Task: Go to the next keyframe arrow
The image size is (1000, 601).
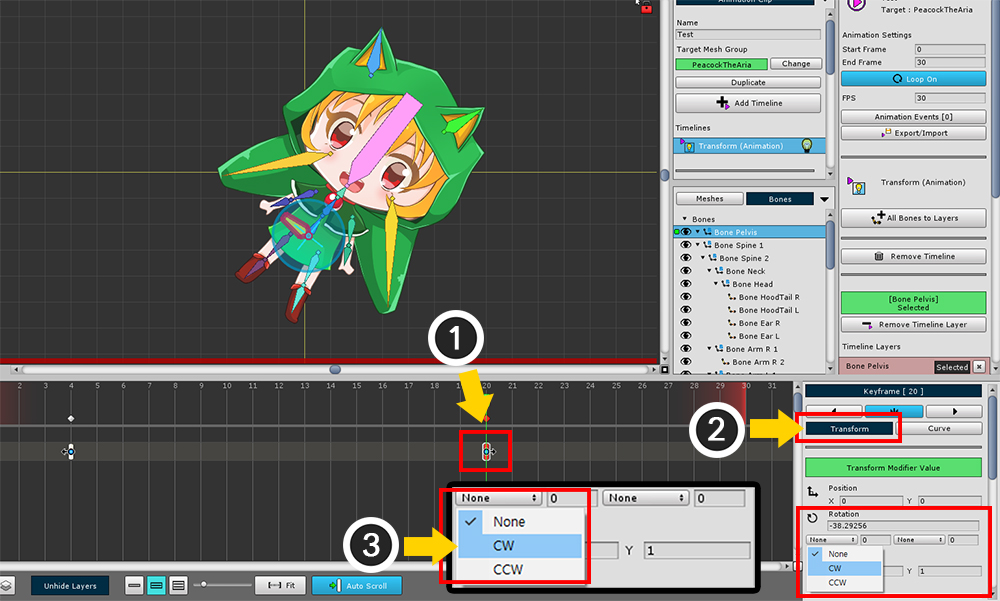Action: 954,412
